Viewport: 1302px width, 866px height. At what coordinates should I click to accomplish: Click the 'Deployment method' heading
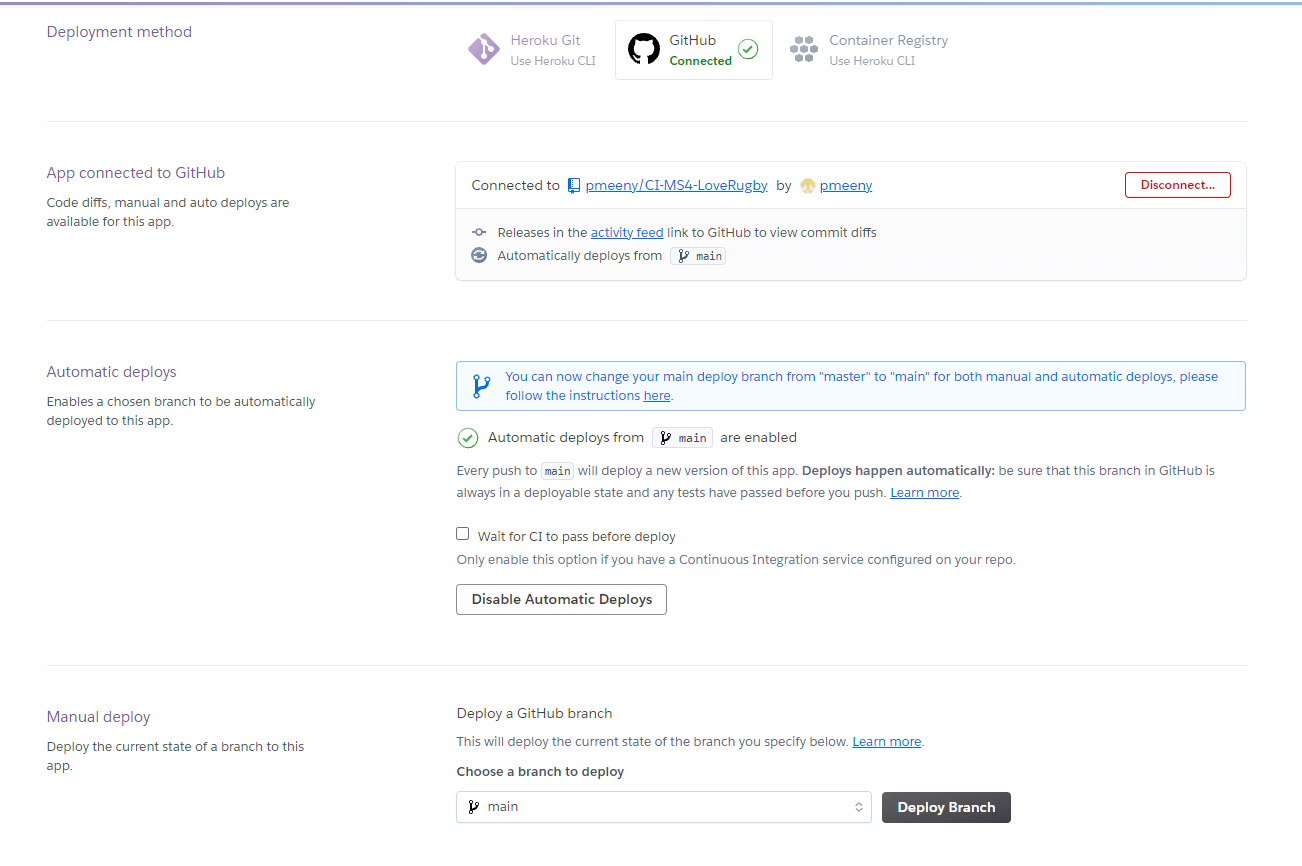click(119, 31)
